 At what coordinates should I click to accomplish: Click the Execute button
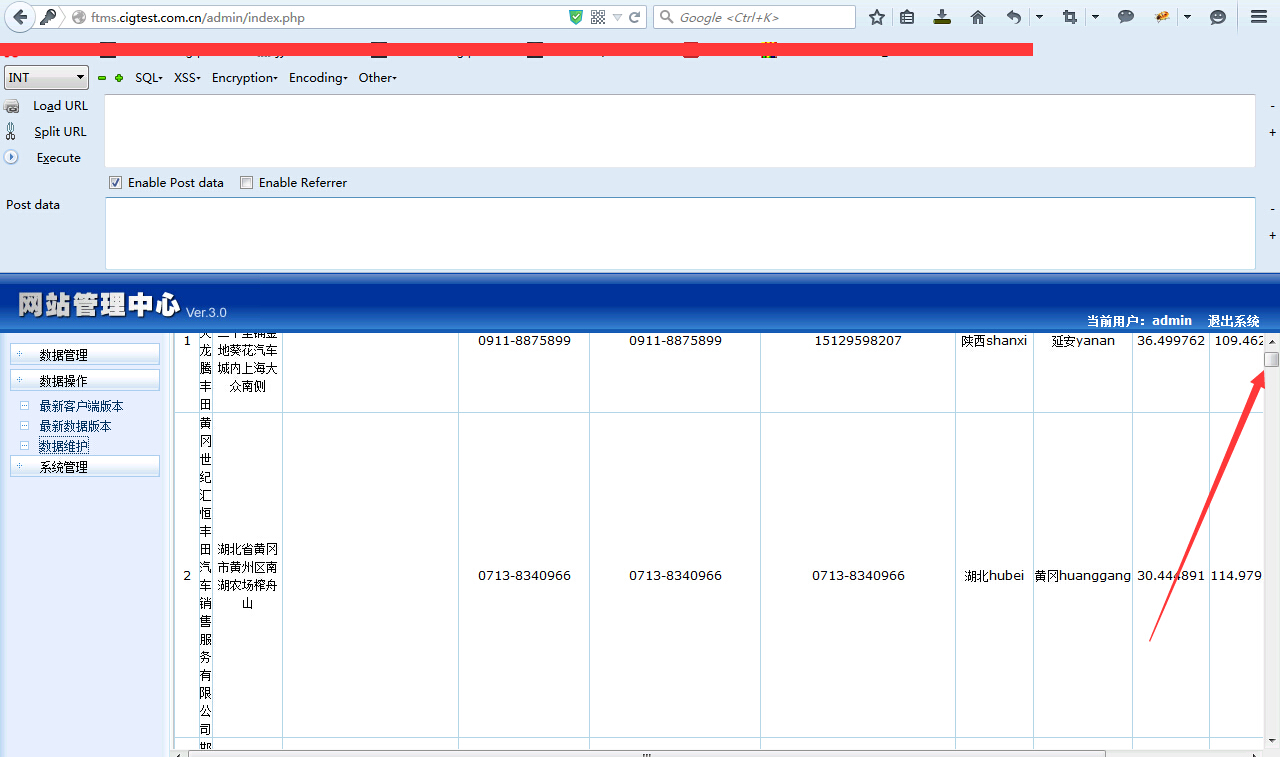coord(59,158)
